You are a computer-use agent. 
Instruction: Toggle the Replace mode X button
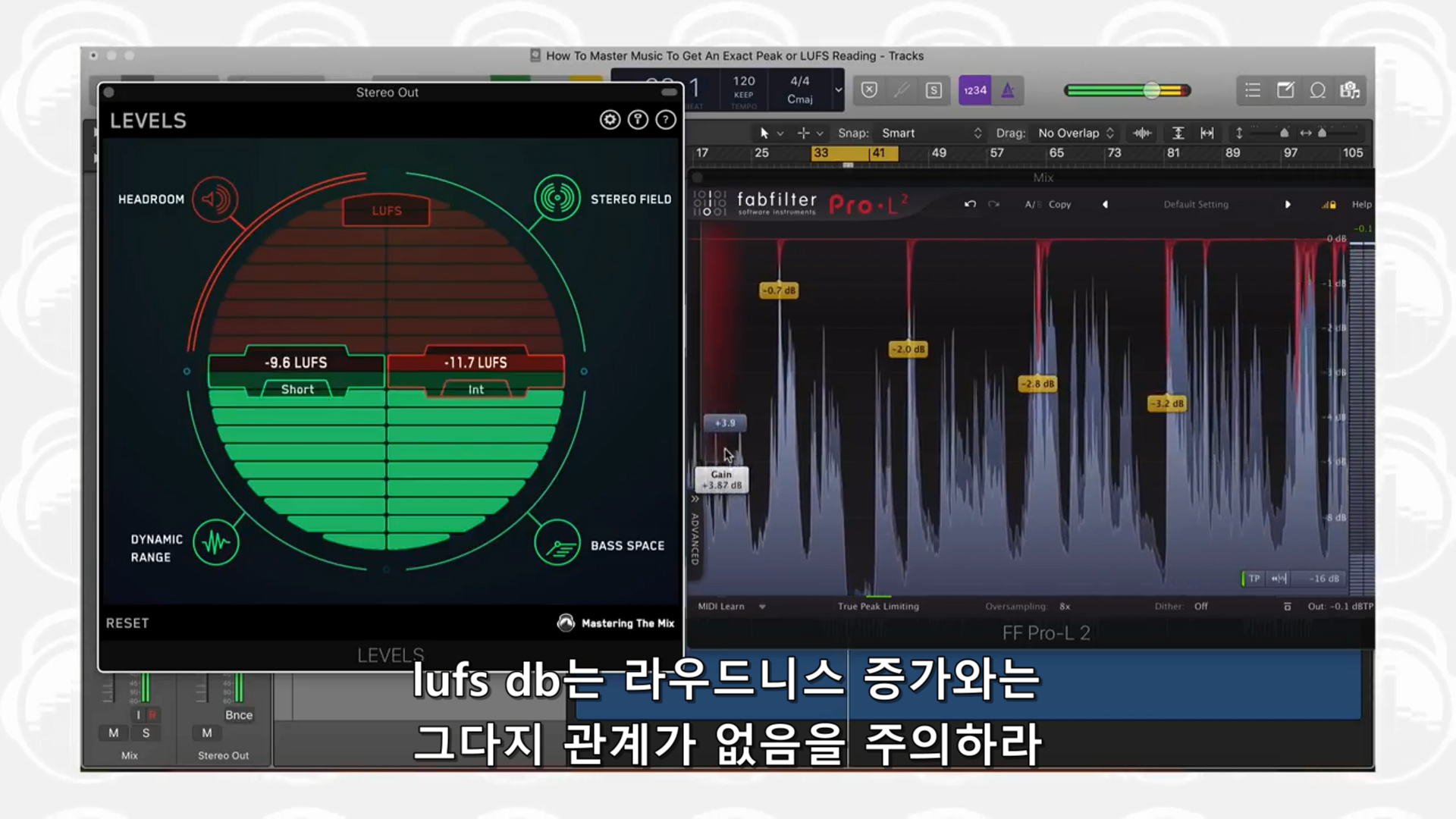[870, 90]
